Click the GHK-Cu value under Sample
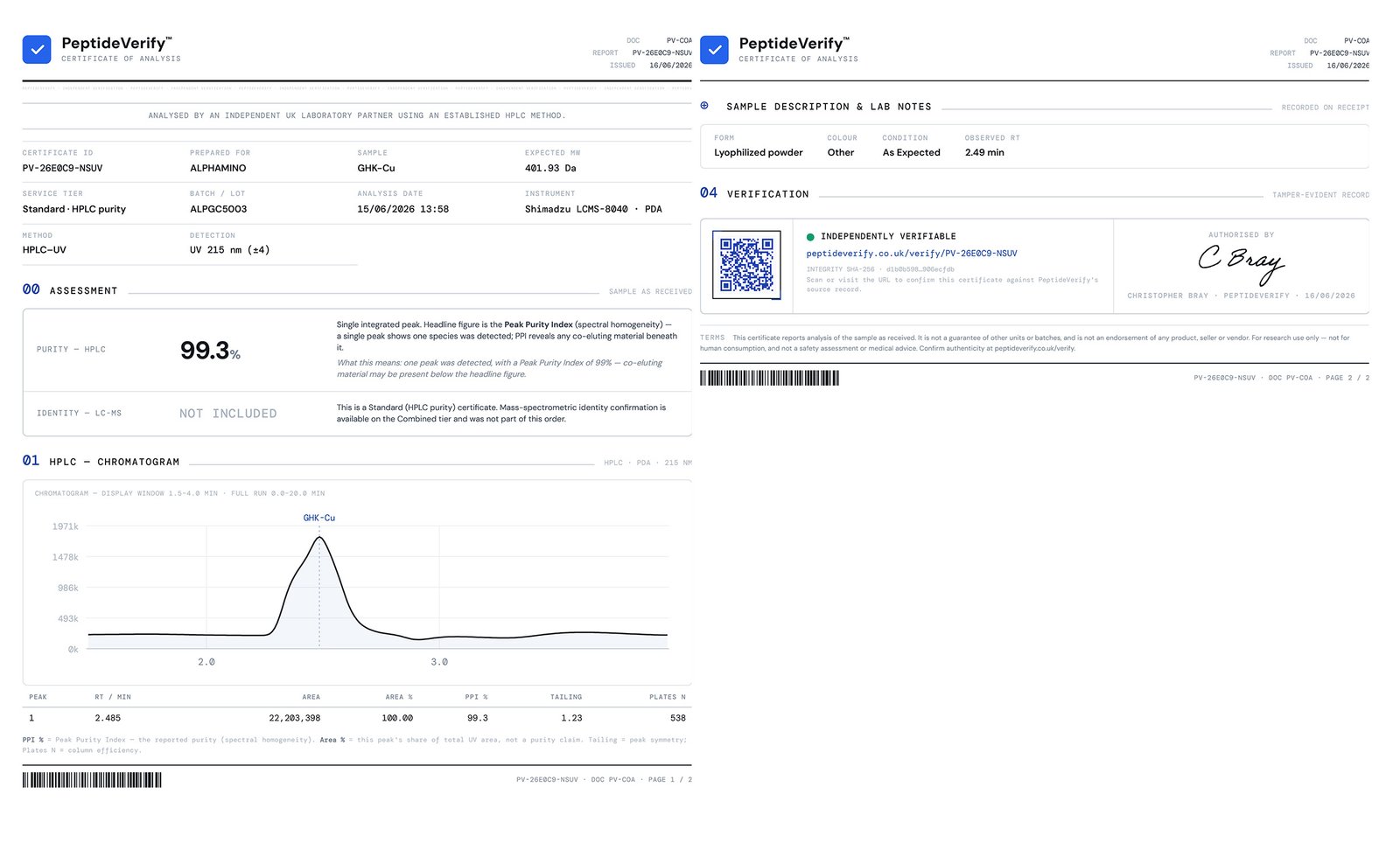Screen dimensions: 1400x850 [376, 168]
